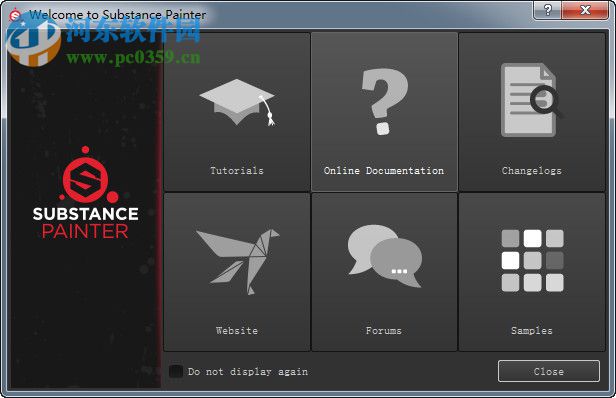Screen dimensions: 616x398
Task: Click the Website origami bird icon
Action: pyautogui.click(x=237, y=262)
